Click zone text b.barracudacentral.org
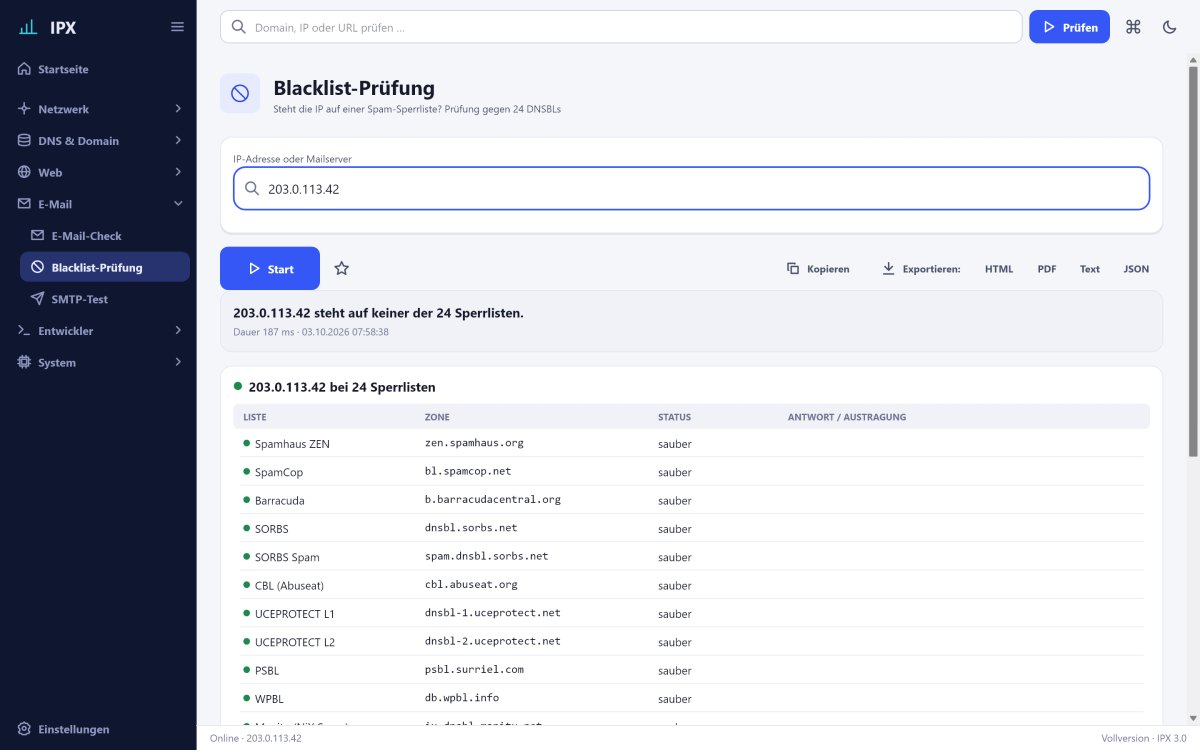1200x750 pixels. tap(493, 499)
